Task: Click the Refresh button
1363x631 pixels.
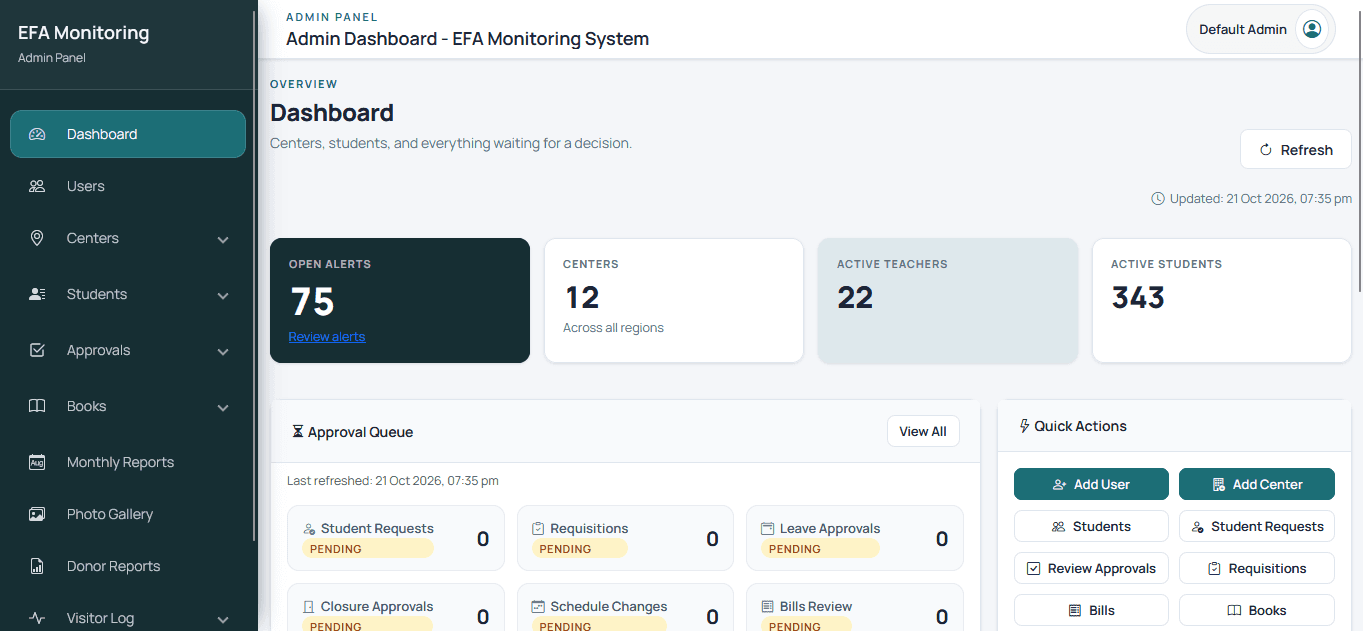Action: point(1295,150)
